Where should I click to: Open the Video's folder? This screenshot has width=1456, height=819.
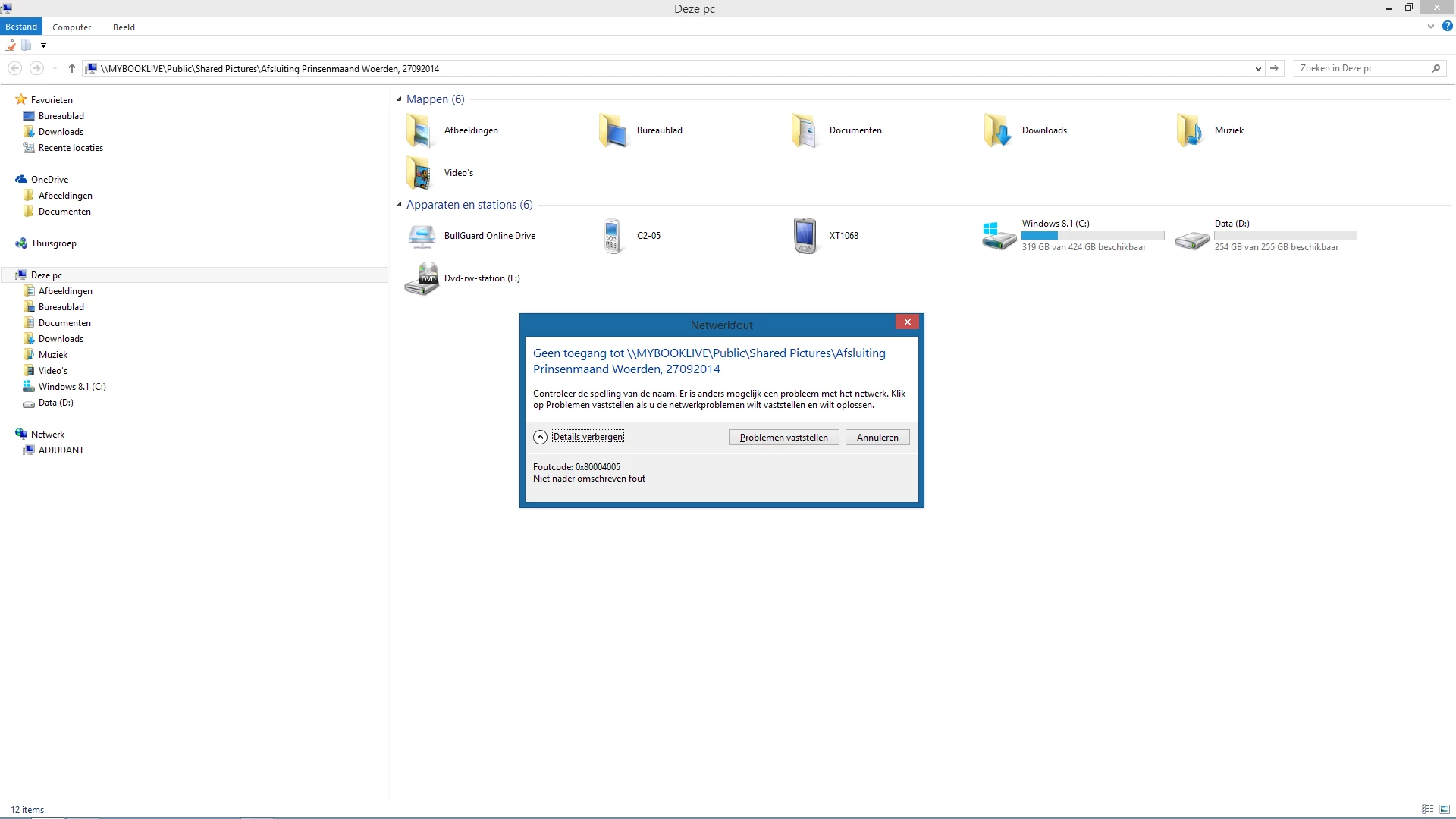click(x=419, y=173)
